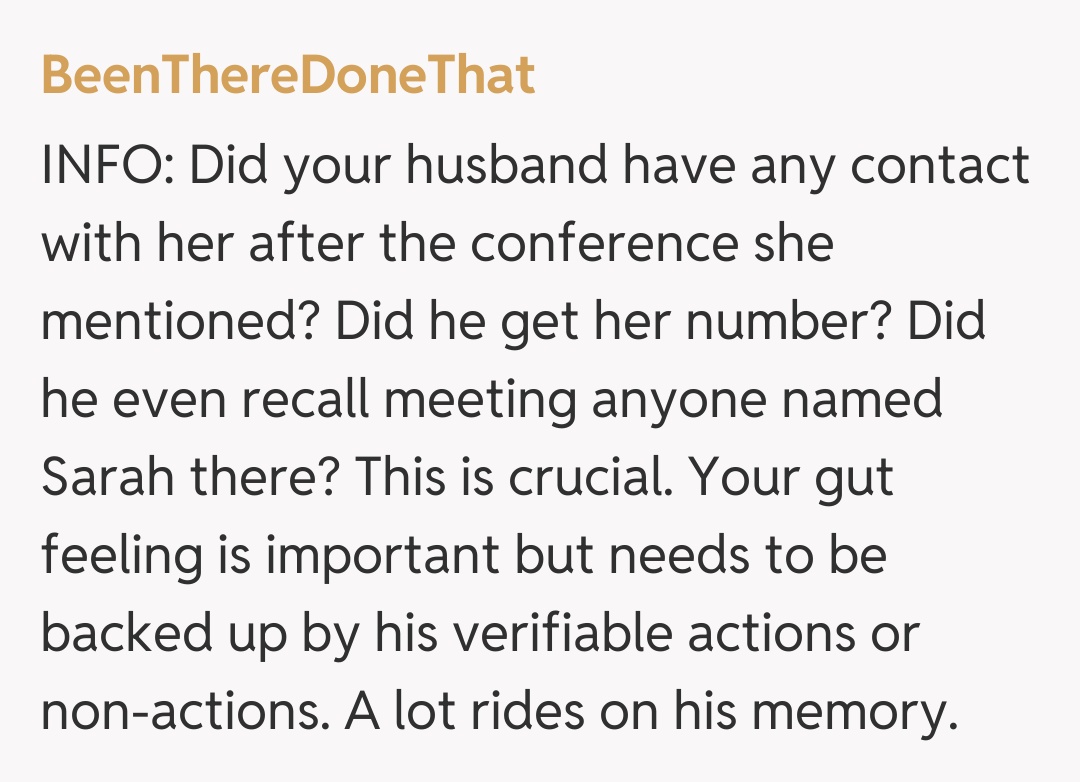Image resolution: width=1080 pixels, height=782 pixels.
Task: Click the word "anyone" in the comment
Action: point(689,400)
